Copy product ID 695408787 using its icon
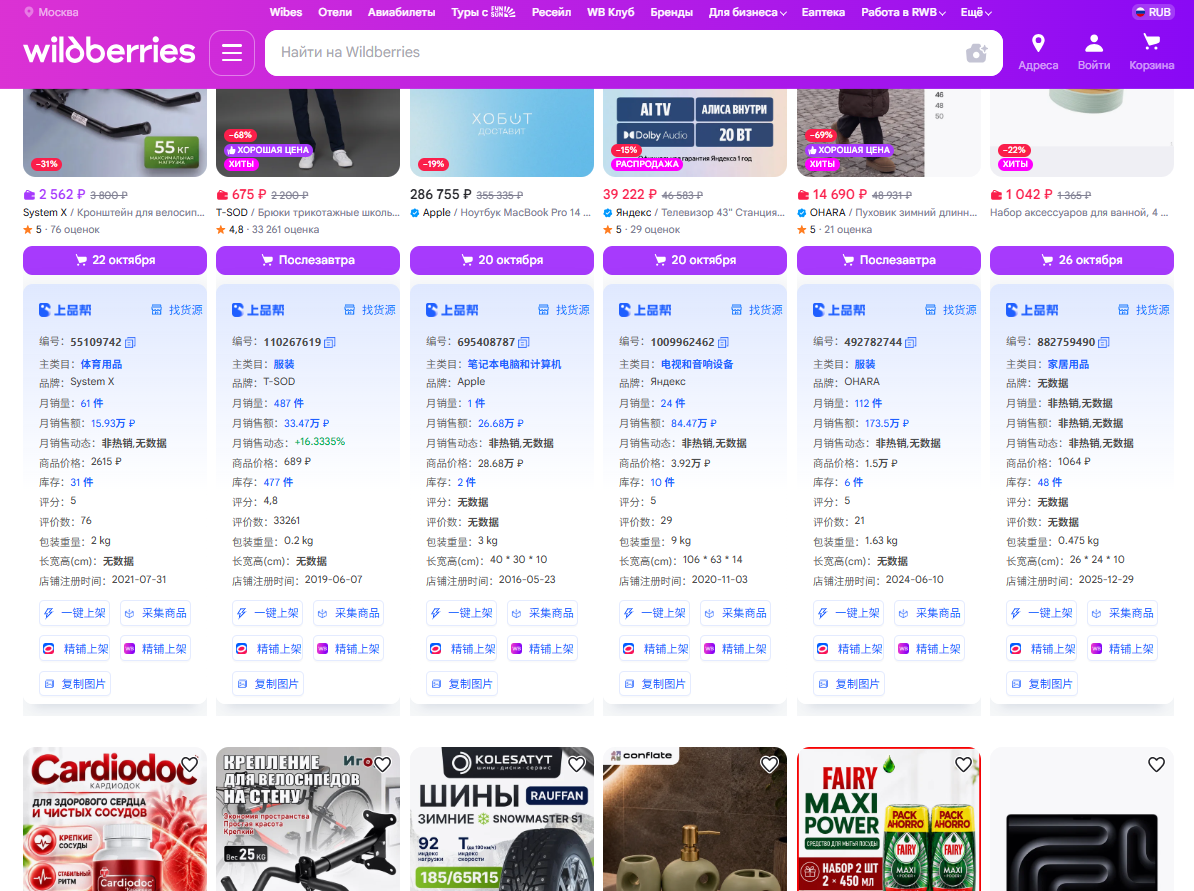Screen dimensions: 1194x891 click(x=524, y=343)
